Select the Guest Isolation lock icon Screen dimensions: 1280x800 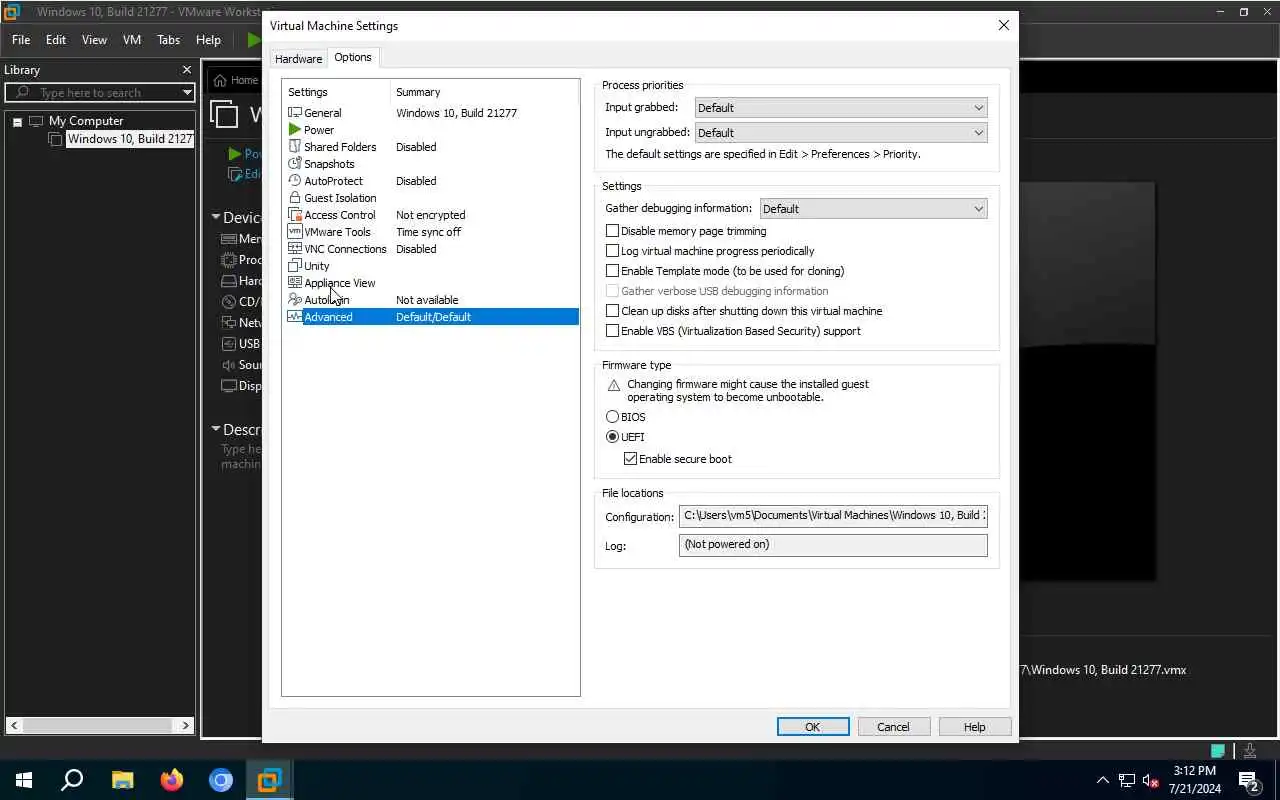coord(295,198)
